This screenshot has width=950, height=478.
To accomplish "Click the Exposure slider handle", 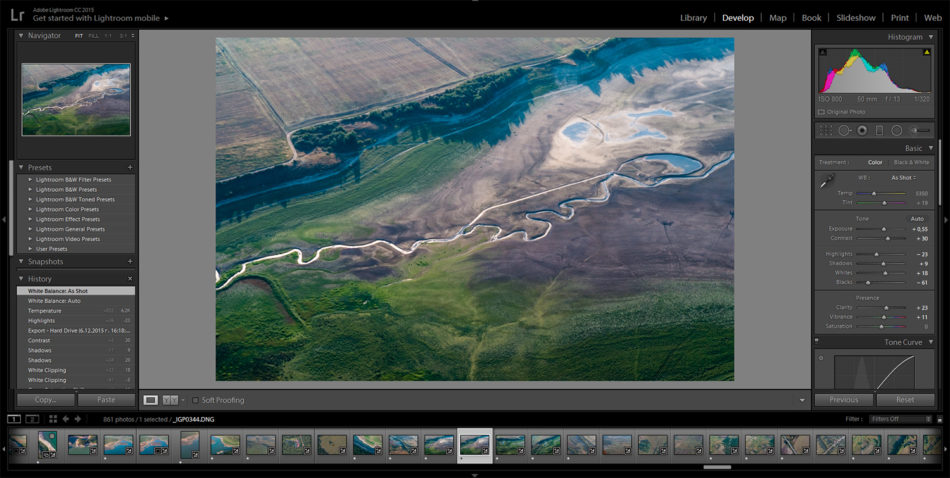I will (885, 229).
